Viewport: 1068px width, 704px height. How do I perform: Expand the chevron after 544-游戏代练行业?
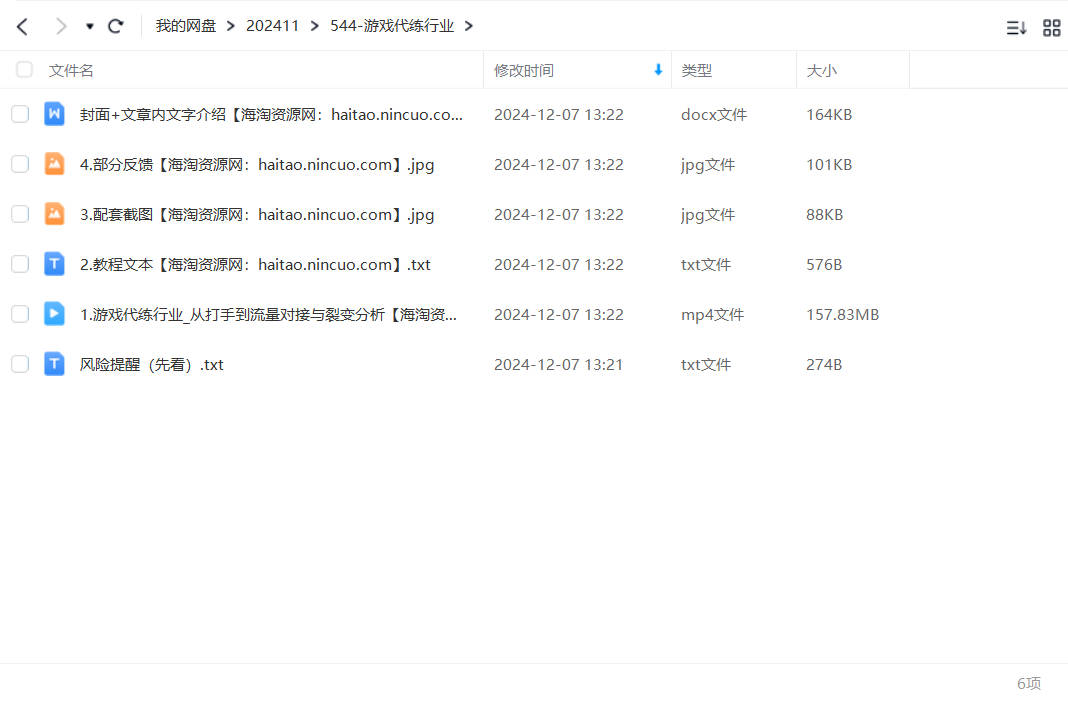pos(469,26)
